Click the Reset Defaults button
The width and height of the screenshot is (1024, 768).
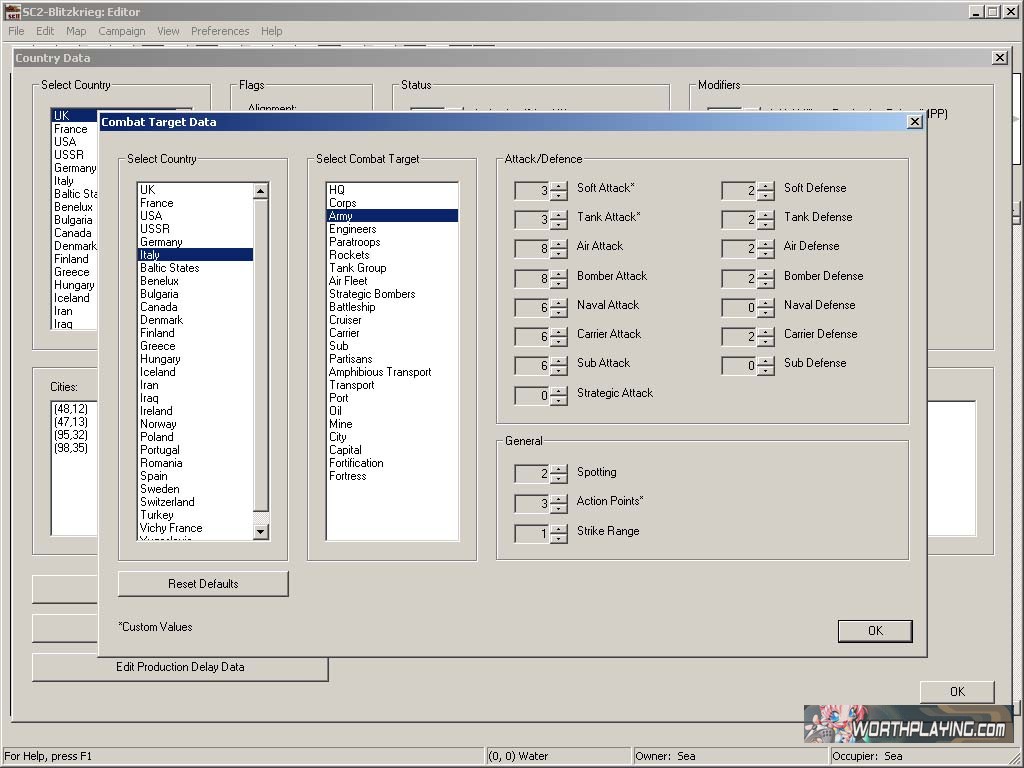pyautogui.click(x=203, y=584)
